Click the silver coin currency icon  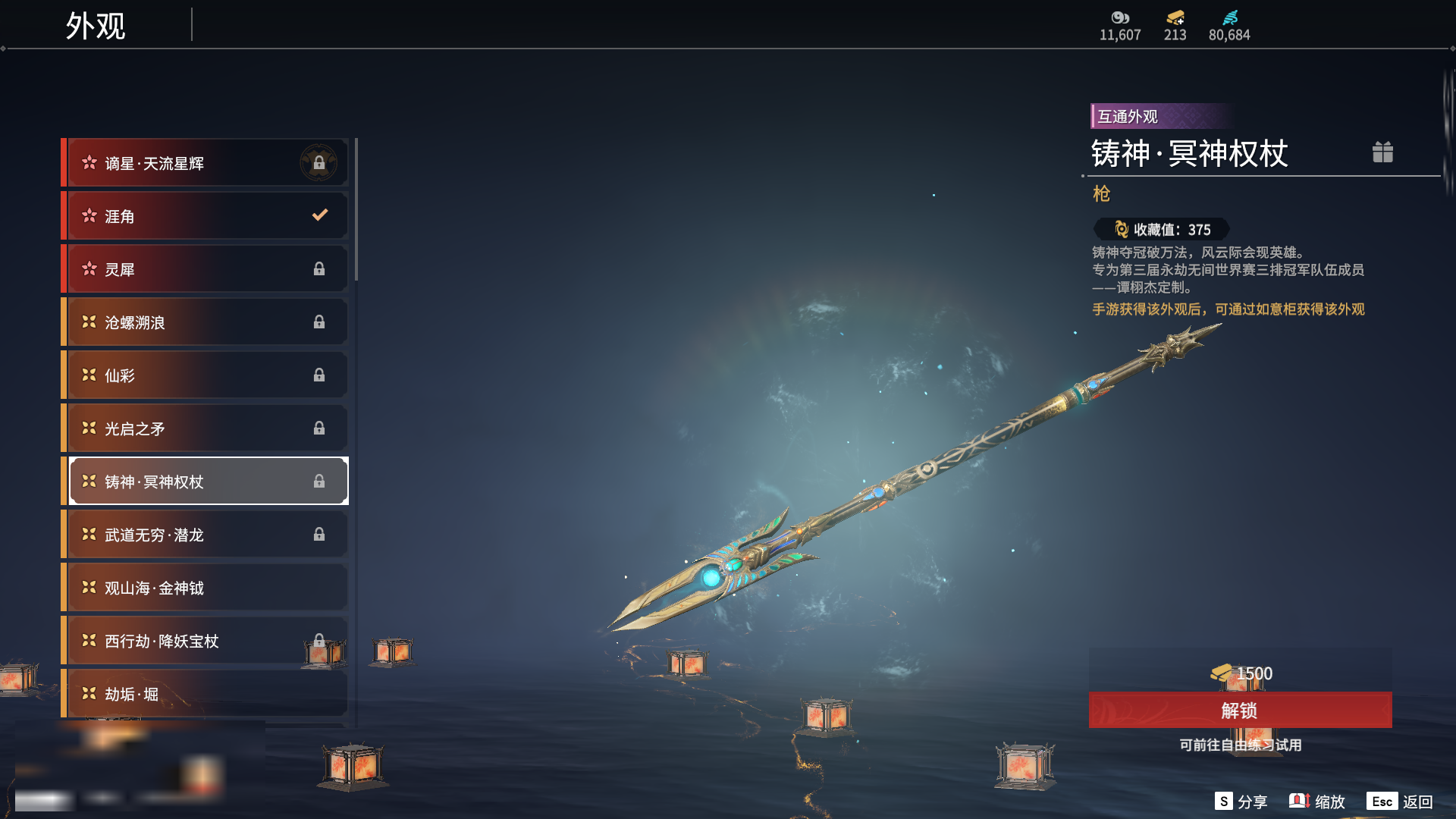(x=1120, y=17)
